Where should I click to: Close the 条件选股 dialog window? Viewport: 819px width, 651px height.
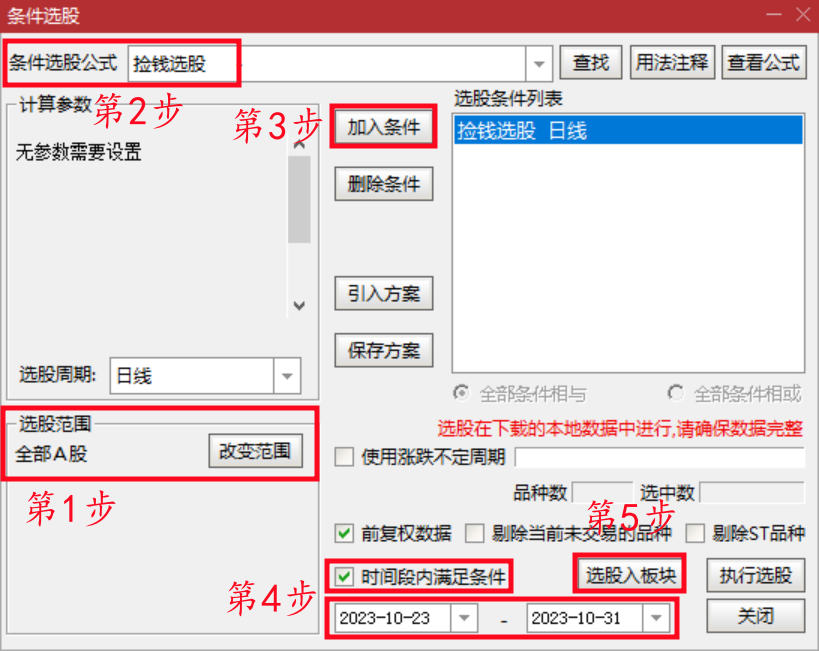click(803, 14)
